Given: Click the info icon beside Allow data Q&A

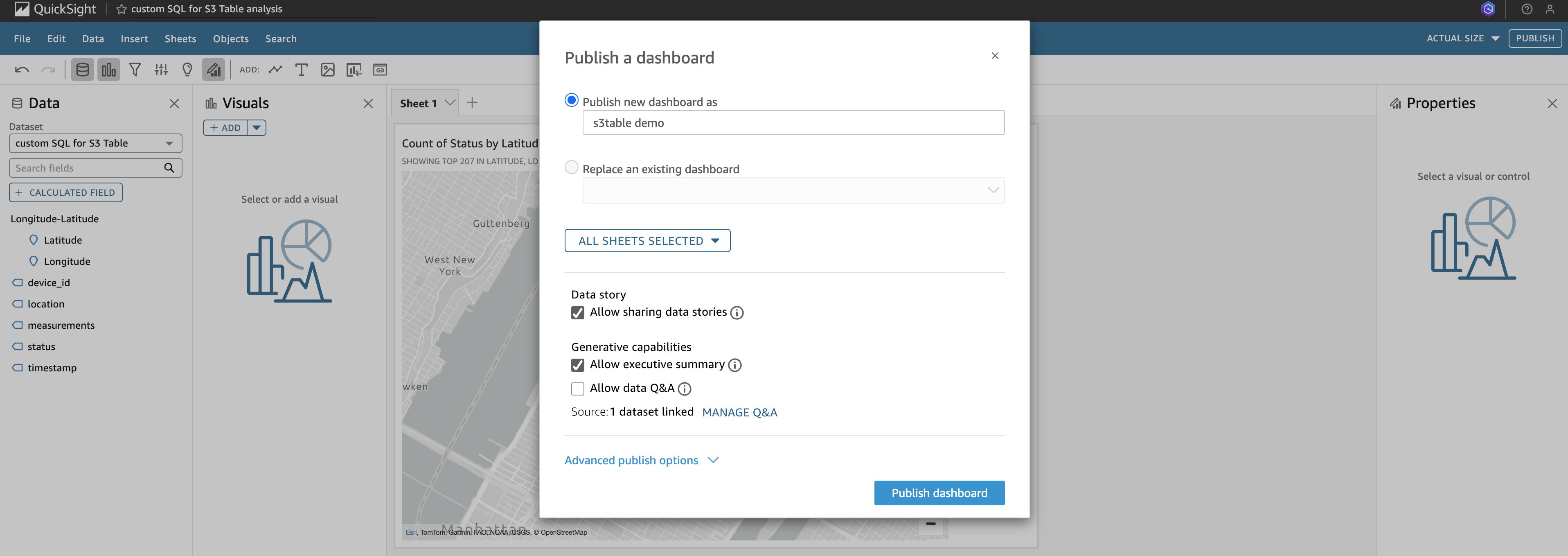Looking at the screenshot, I should pyautogui.click(x=685, y=389).
